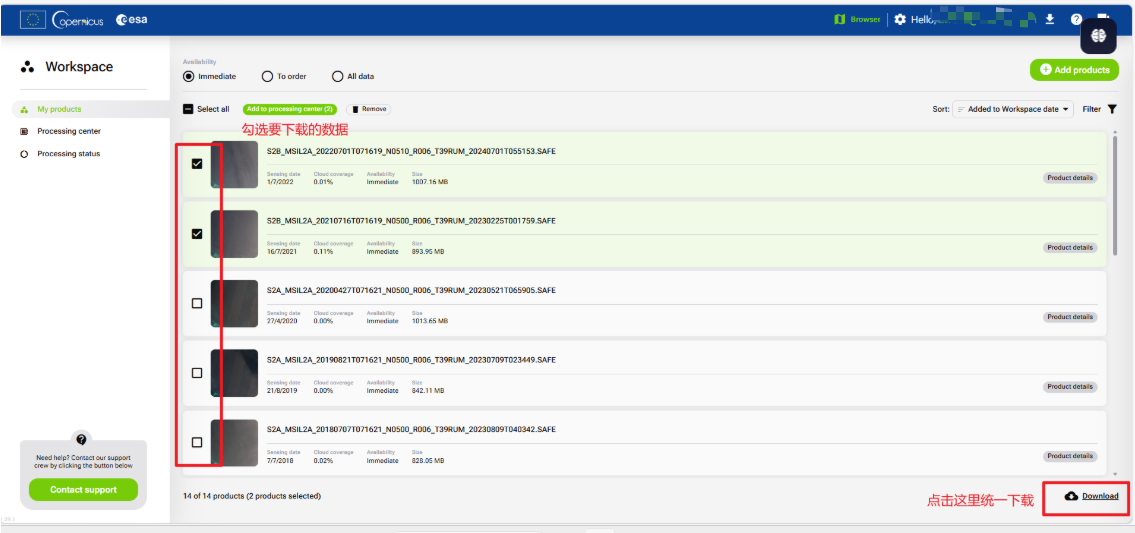This screenshot has width=1135, height=533.
Task: Click product name S2A_MSIL2A_20180707T071621
Action: [x=411, y=429]
